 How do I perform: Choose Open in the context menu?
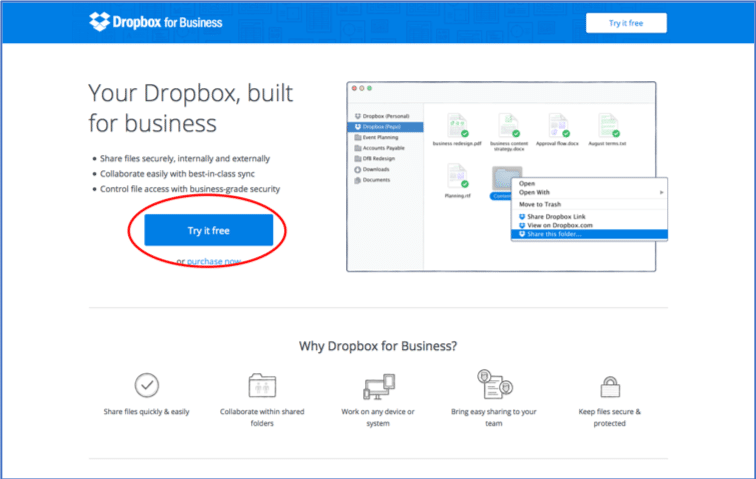(526, 183)
